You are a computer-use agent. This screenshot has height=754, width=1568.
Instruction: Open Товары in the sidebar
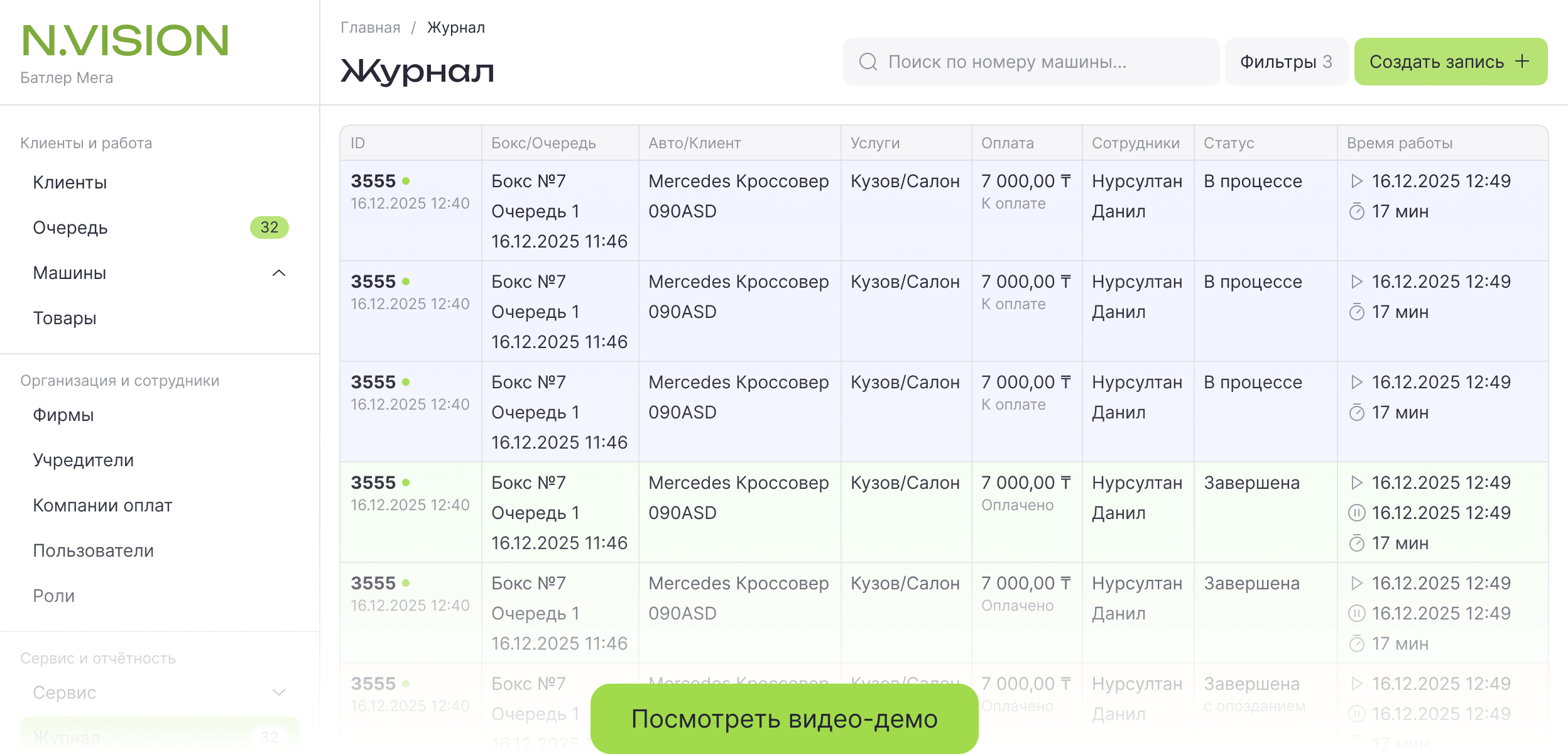(65, 319)
